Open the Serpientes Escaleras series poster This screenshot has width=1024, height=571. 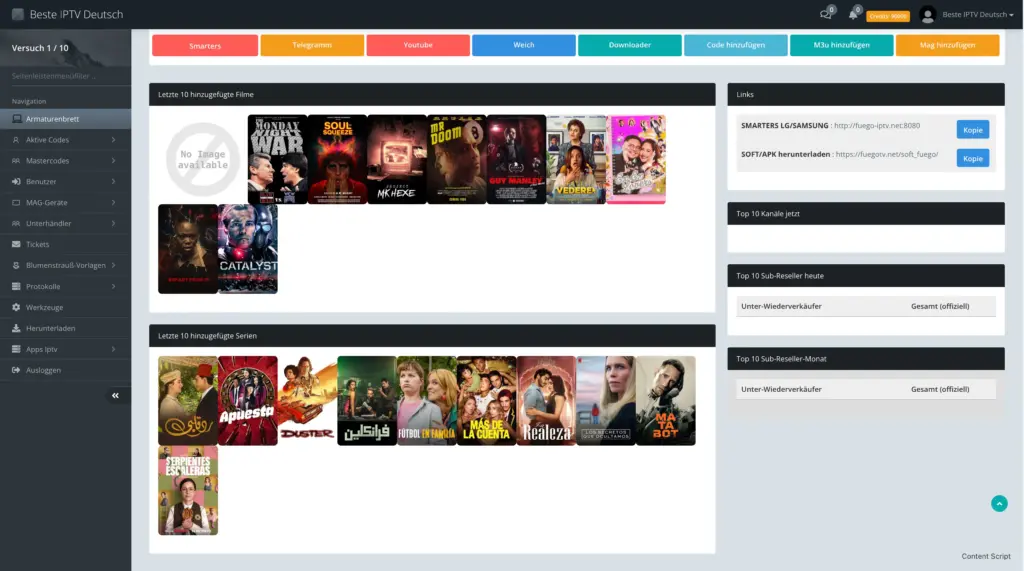[187, 491]
